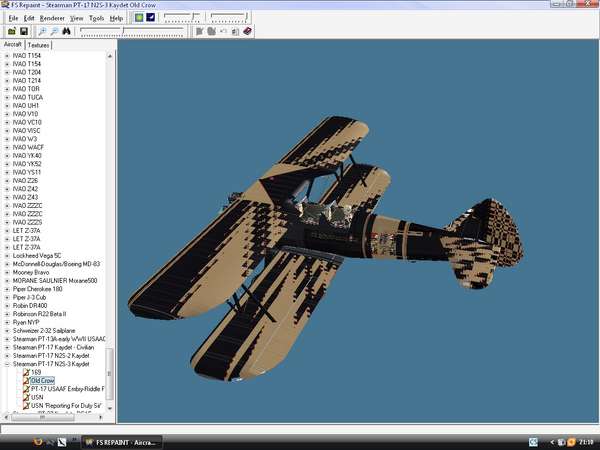Click the first greyed icon after the long slider

(x=199, y=31)
